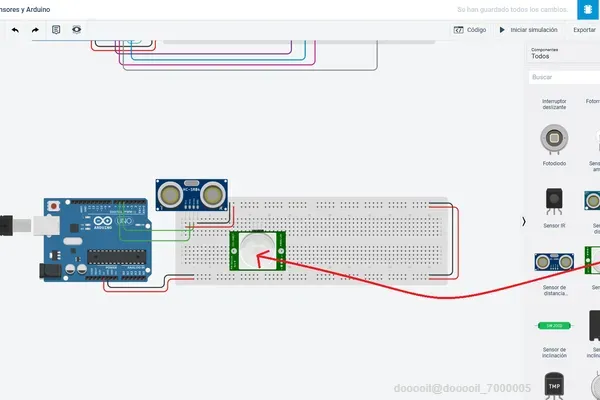Open the Código editor panel
This screenshot has height=400, width=600.
click(x=470, y=30)
